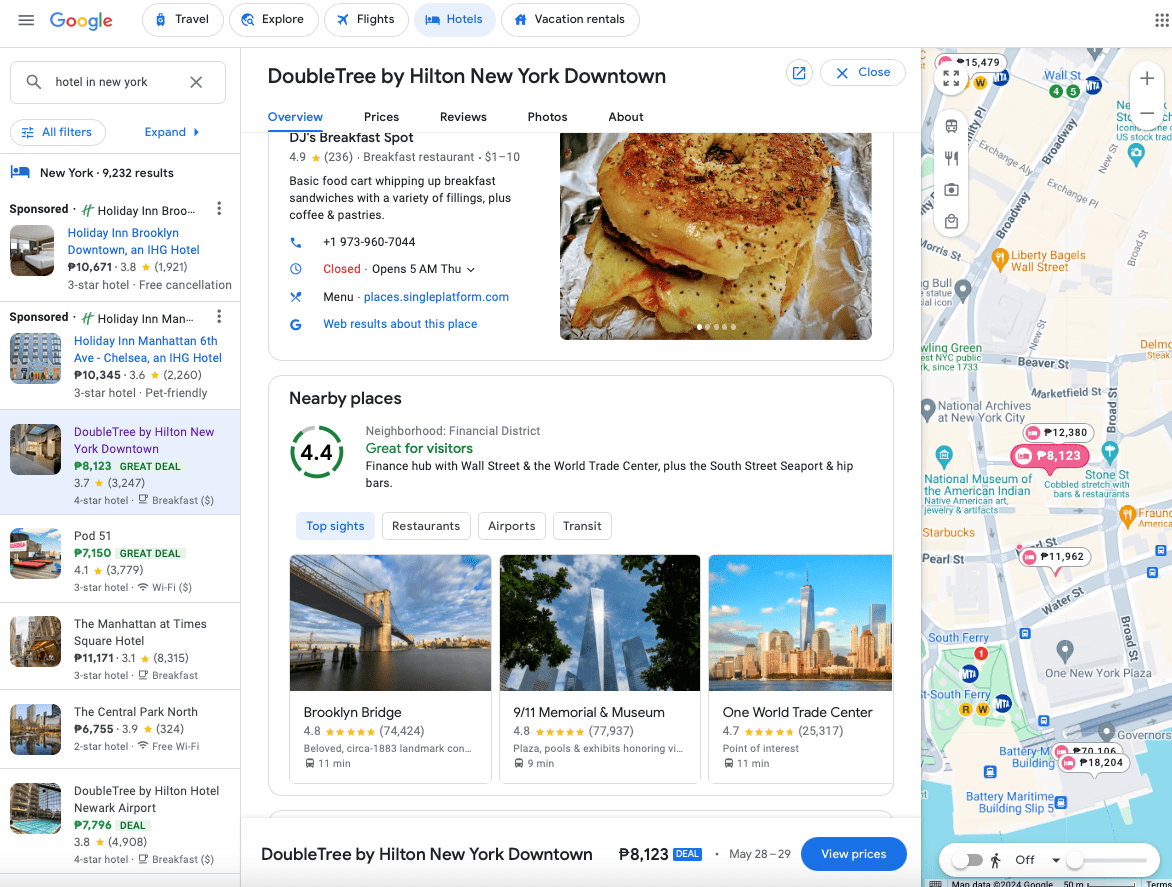Click the May 28–29 dates
The height and width of the screenshot is (887, 1172).
point(759,854)
